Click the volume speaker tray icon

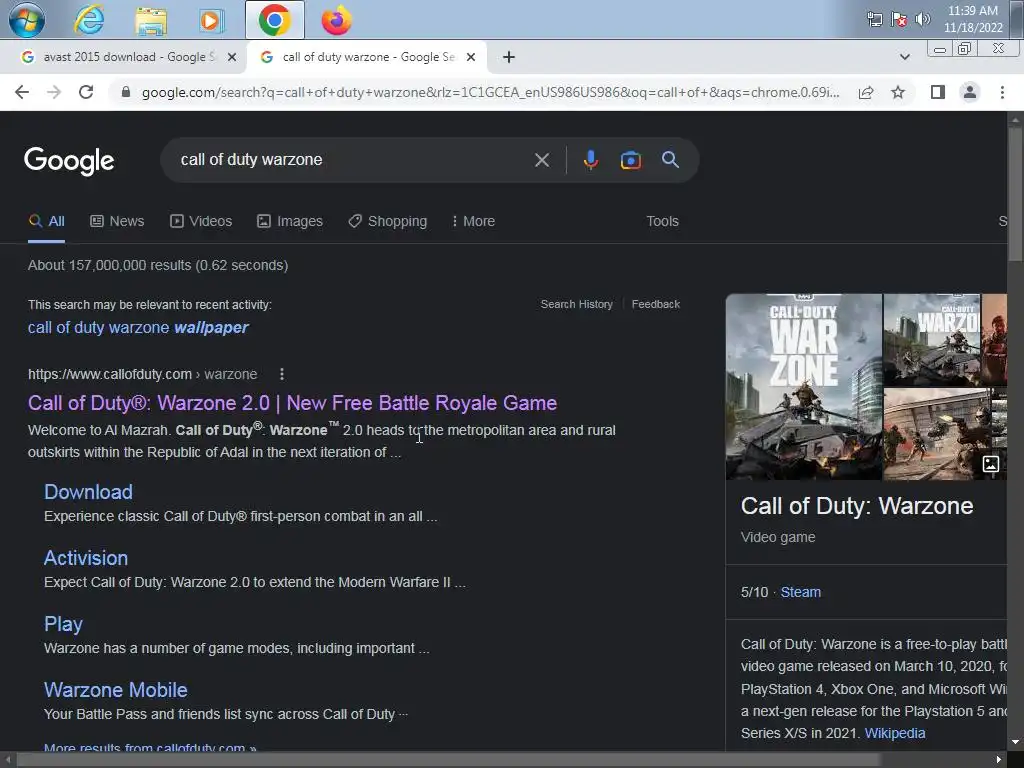click(x=922, y=19)
